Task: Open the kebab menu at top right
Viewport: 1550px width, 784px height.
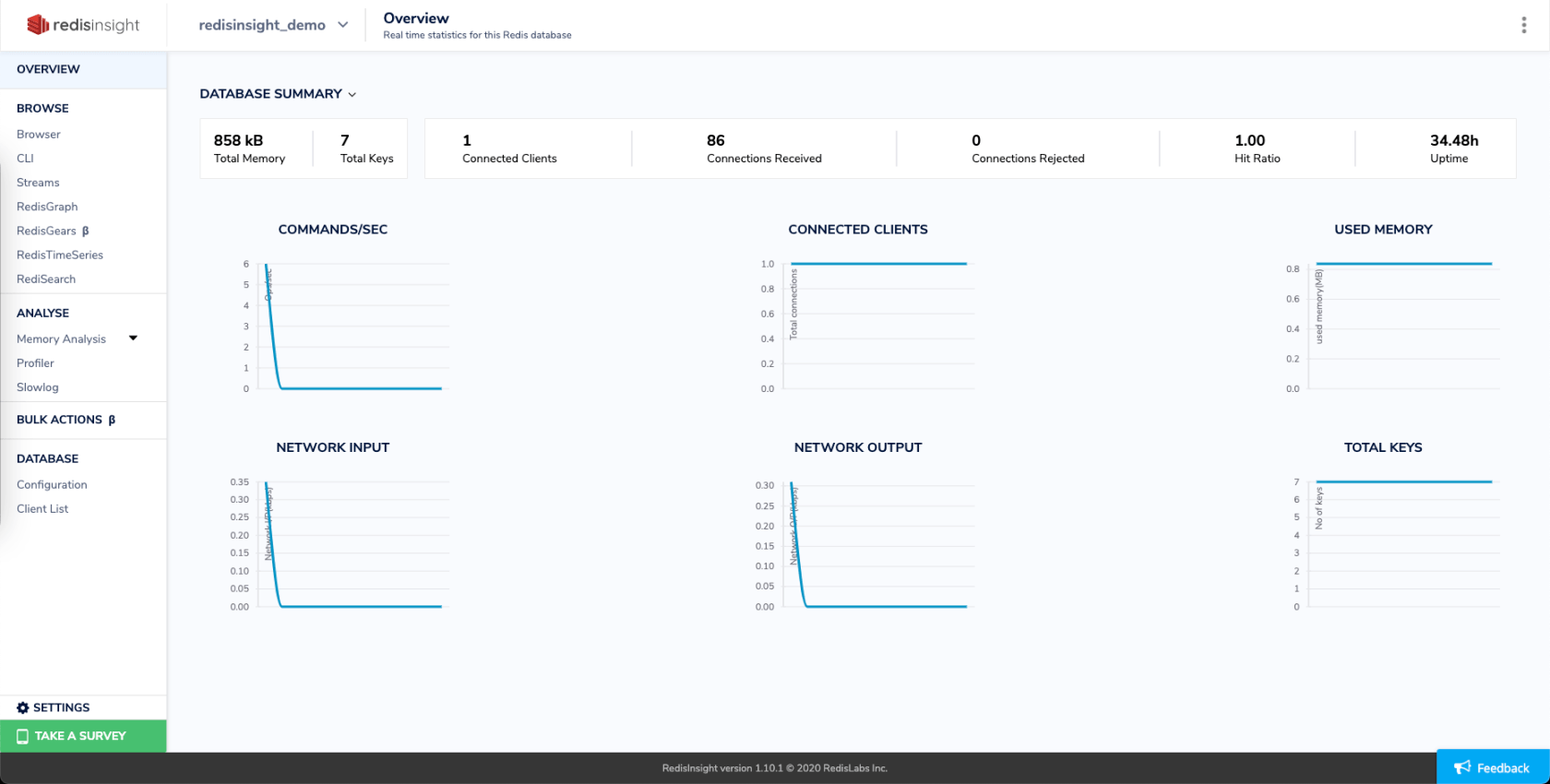Action: point(1523,25)
